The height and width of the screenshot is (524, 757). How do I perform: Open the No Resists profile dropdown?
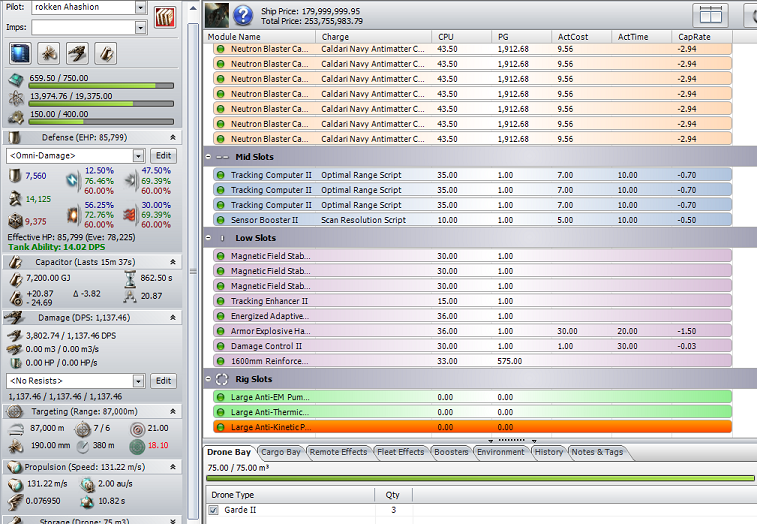tap(139, 381)
